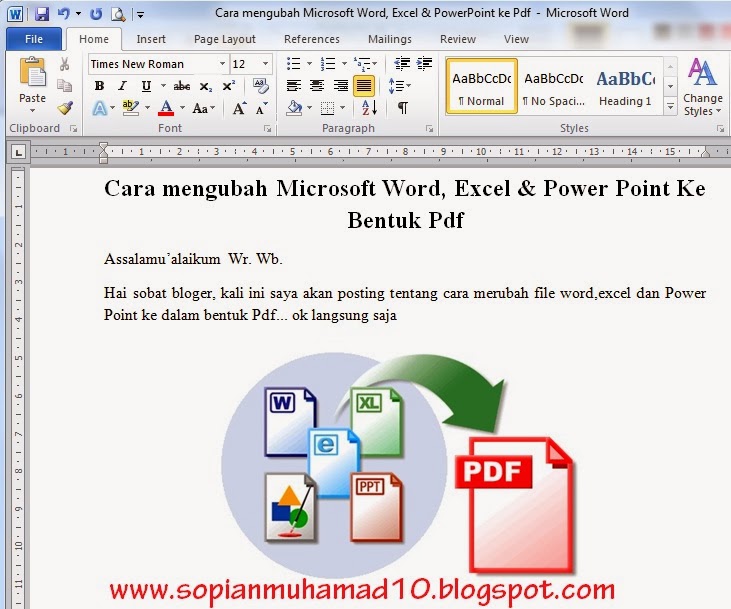Click the Sort A-Z icon
Viewport: 731px width, 609px height.
coord(369,108)
